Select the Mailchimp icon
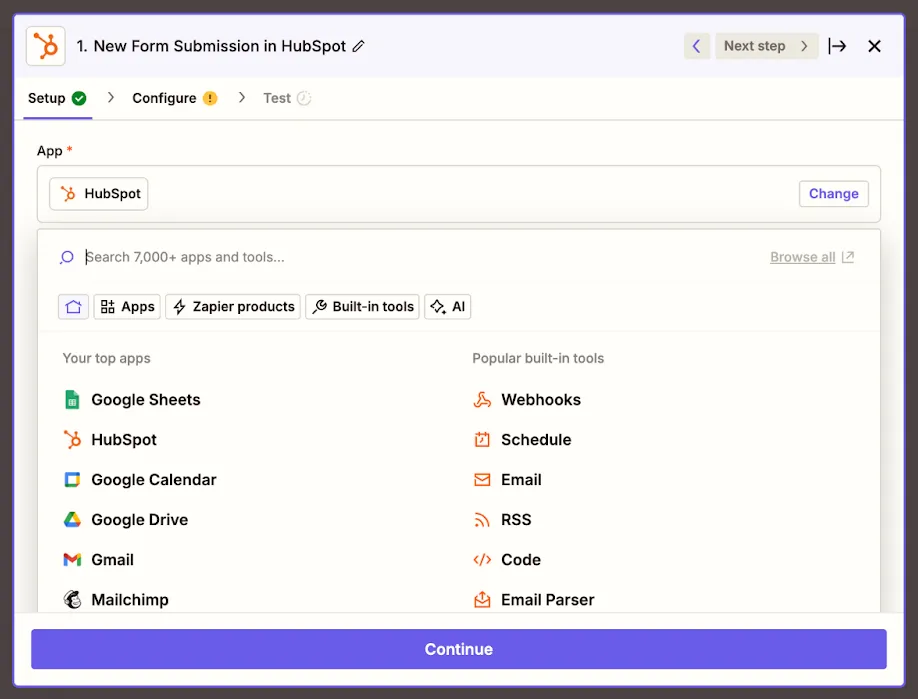Image resolution: width=918 pixels, height=699 pixels. click(x=72, y=599)
